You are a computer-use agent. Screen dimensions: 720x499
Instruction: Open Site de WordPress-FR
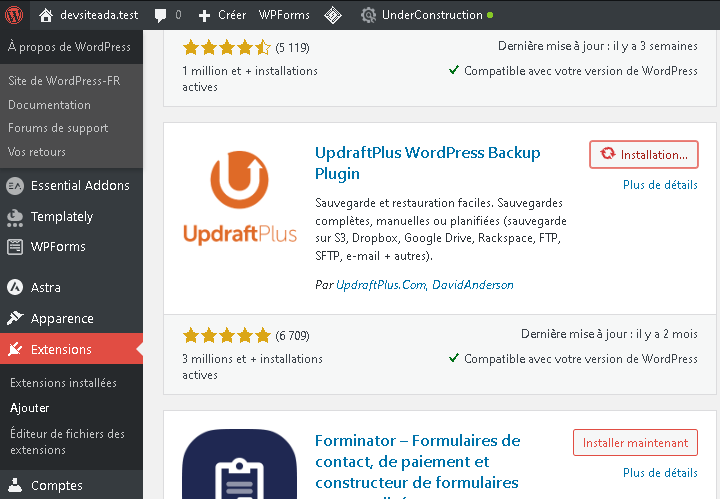[x=64, y=81]
